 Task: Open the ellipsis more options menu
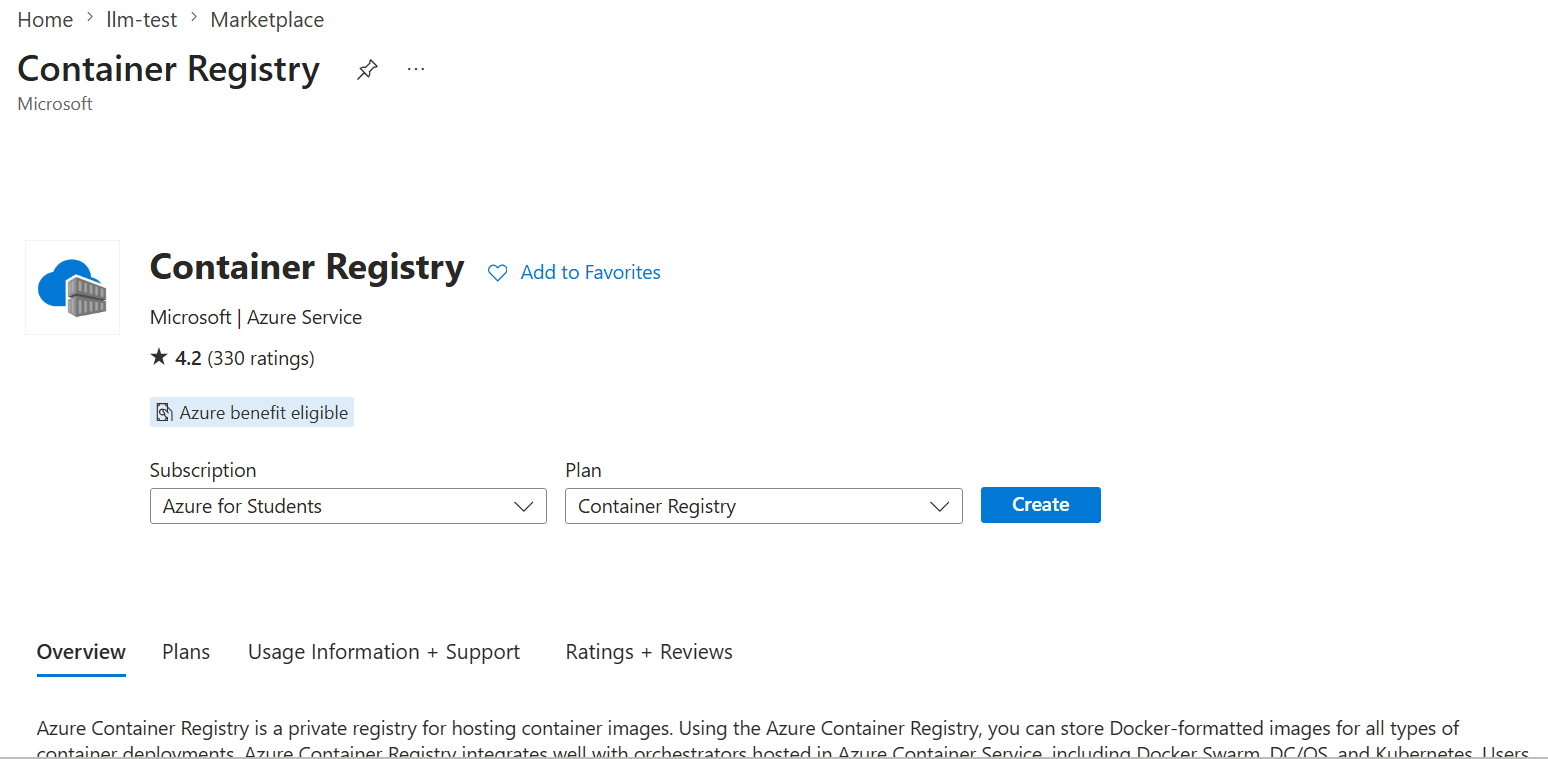coord(416,69)
